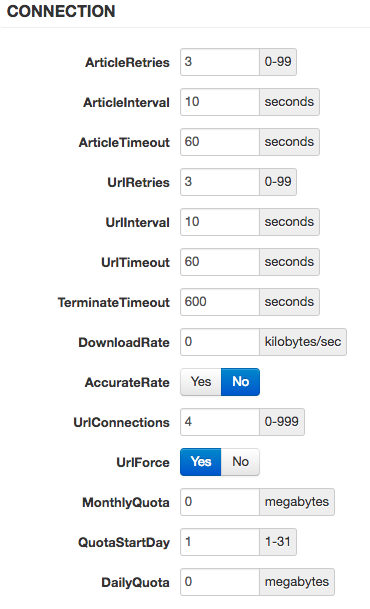Select the MonthlyQuota megabytes field
Viewport: 370px width, 609px height.
[220, 502]
